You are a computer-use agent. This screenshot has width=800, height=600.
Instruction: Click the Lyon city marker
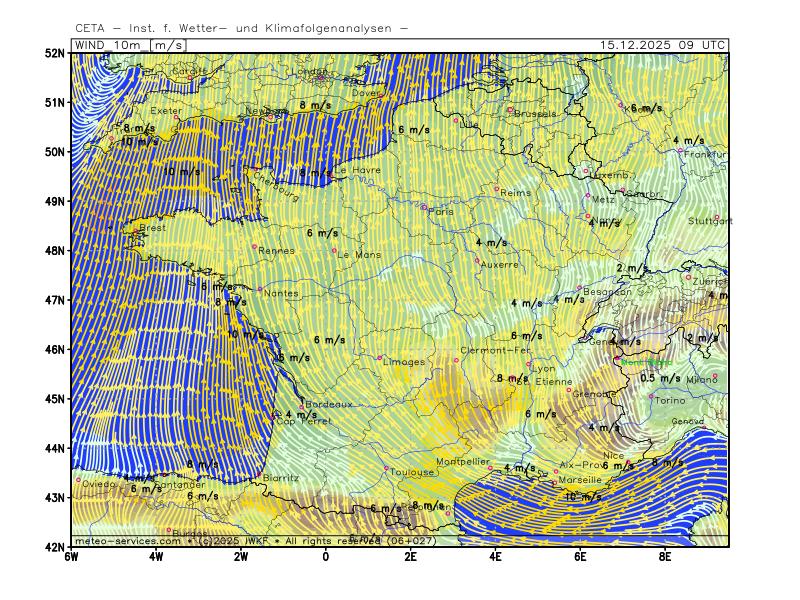pyautogui.click(x=529, y=364)
